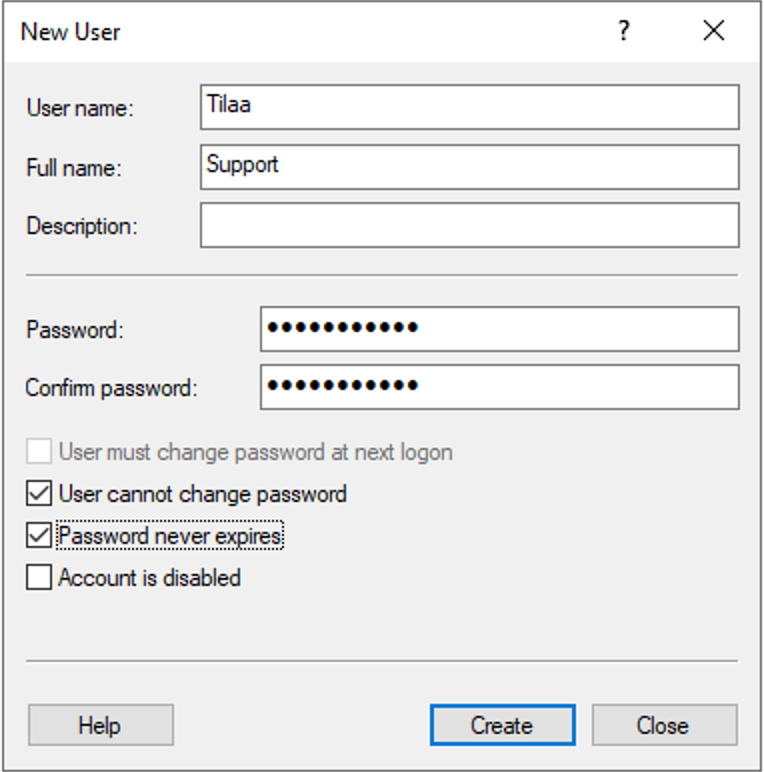Click the Password entry field
Image resolution: width=764 pixels, height=772 pixels.
500,329
